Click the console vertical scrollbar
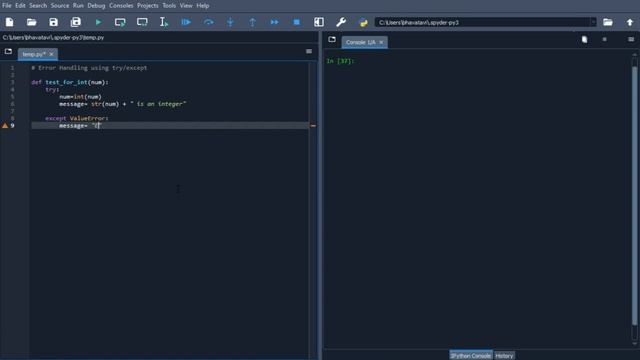 point(634,196)
